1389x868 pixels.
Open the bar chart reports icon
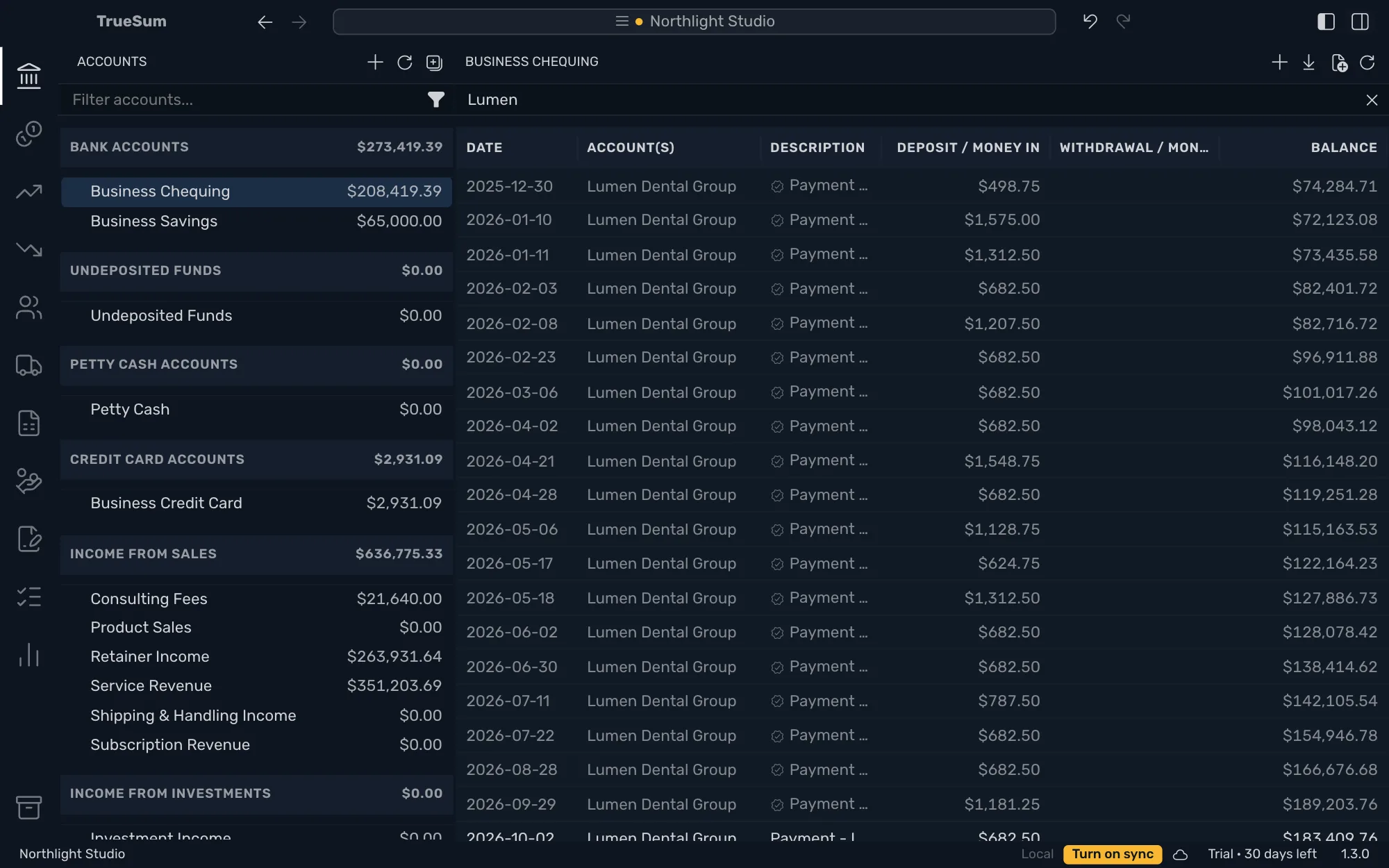pyautogui.click(x=28, y=655)
